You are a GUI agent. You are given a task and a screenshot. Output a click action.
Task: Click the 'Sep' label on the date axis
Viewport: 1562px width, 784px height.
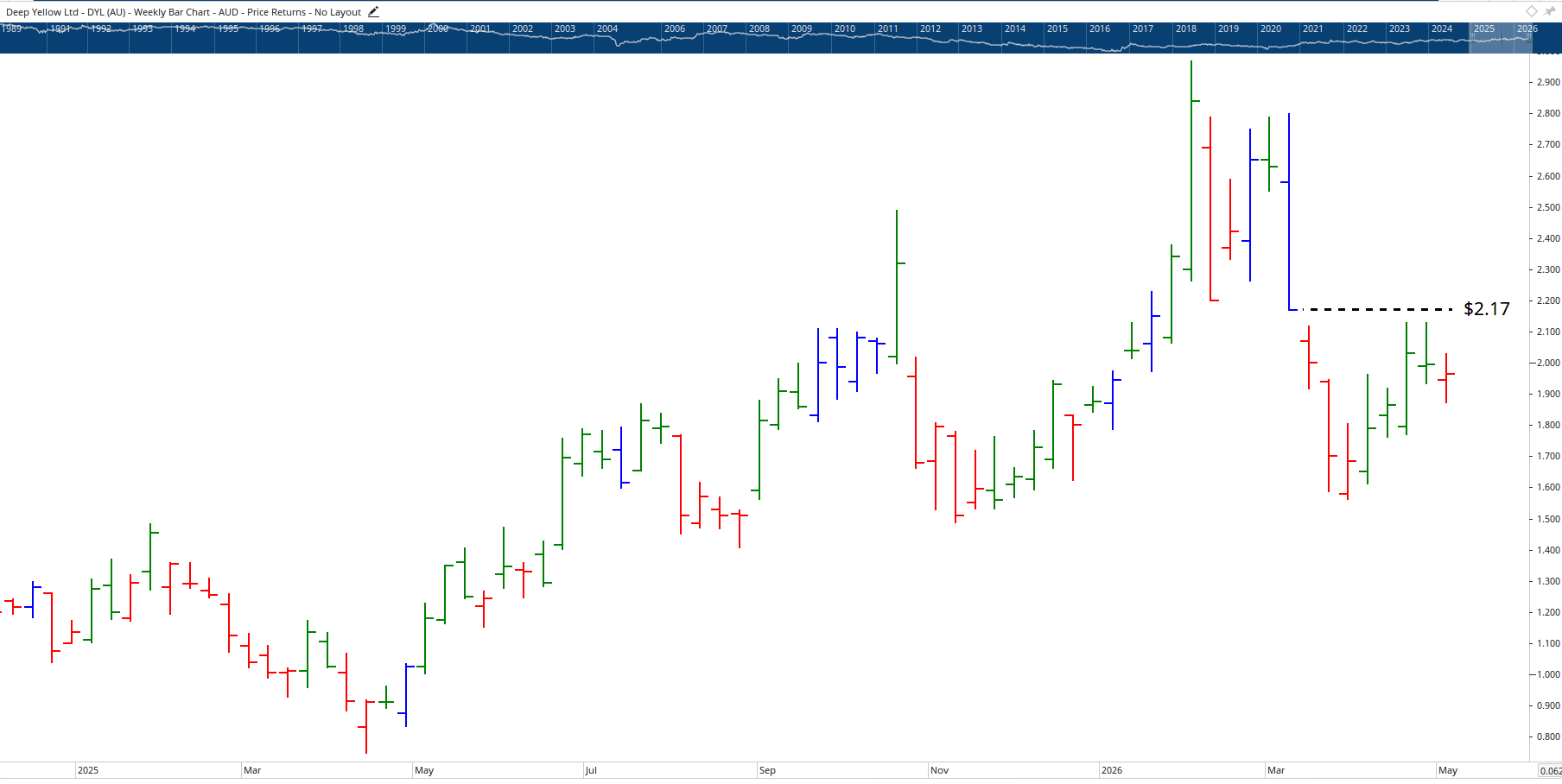[767, 770]
